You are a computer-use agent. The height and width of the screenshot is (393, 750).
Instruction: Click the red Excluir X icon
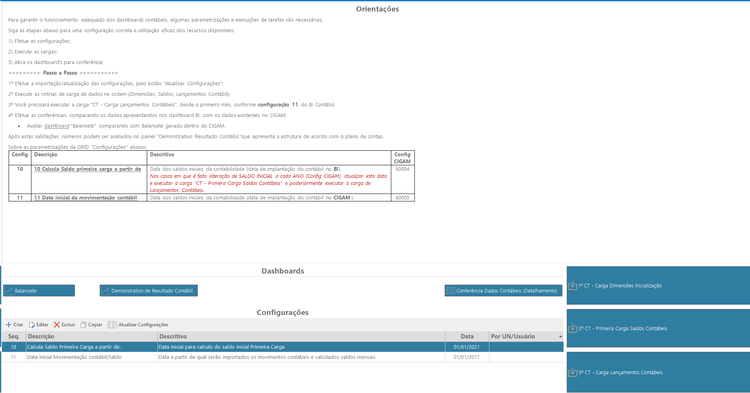click(x=56, y=325)
